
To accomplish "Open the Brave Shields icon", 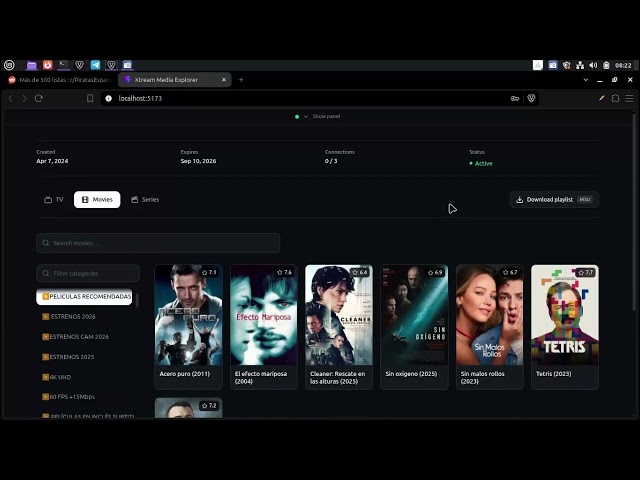I will tap(531, 98).
